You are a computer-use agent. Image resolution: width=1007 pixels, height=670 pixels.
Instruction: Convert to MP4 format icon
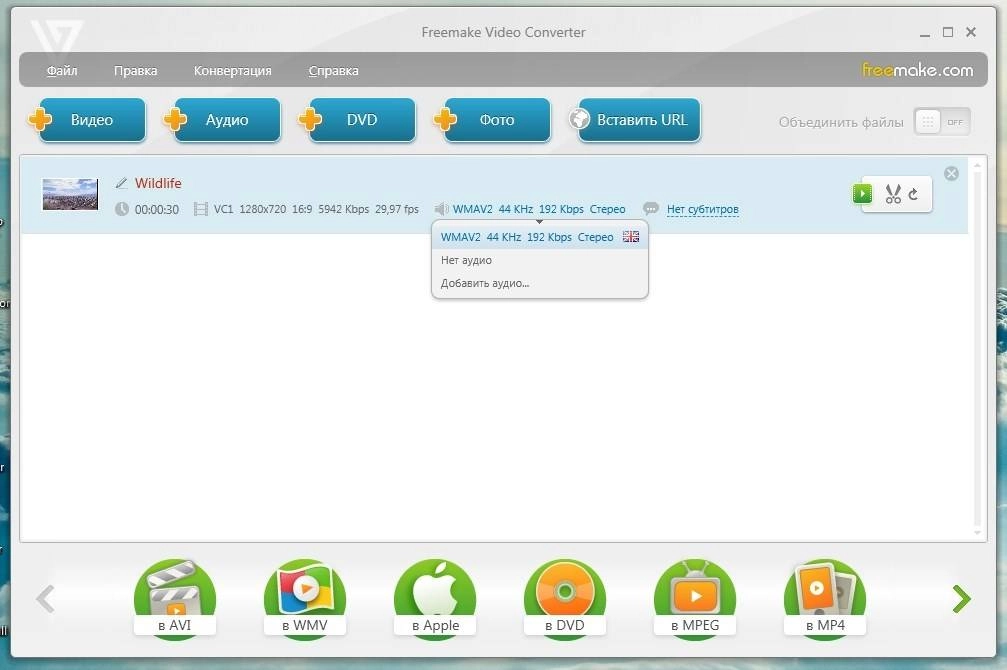point(825,597)
